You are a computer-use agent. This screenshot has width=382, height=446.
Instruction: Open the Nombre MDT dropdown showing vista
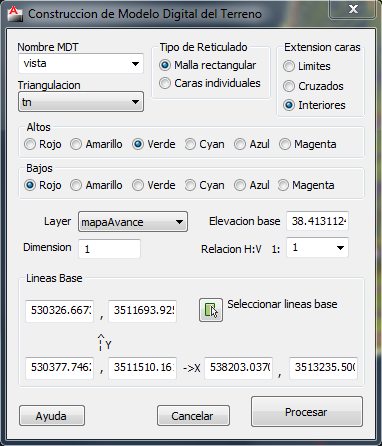(81, 63)
